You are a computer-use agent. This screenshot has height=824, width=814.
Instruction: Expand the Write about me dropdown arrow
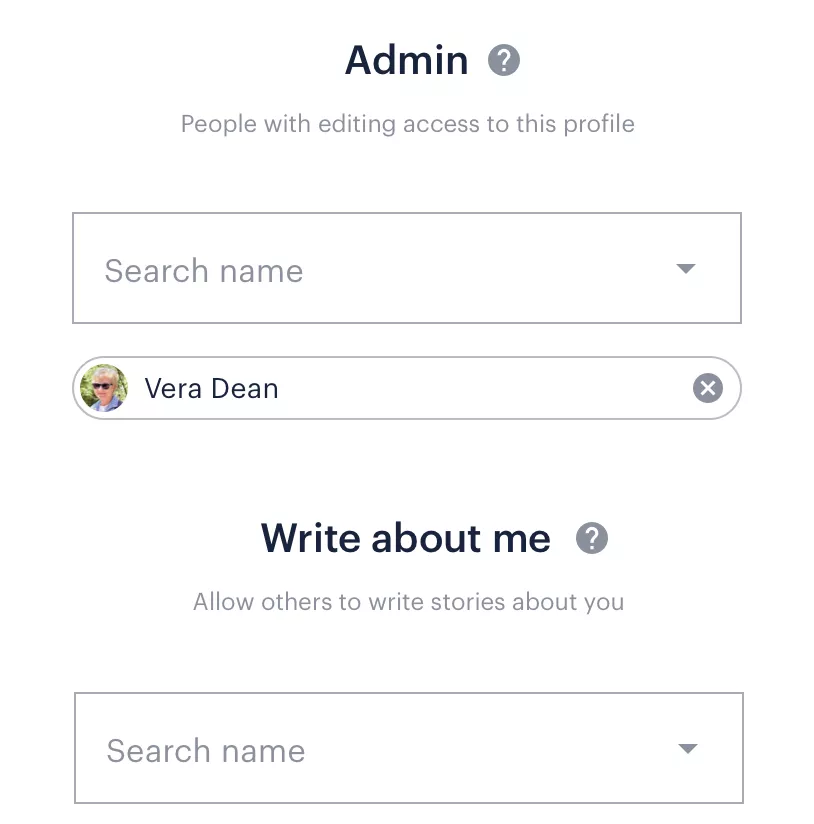[x=687, y=748]
